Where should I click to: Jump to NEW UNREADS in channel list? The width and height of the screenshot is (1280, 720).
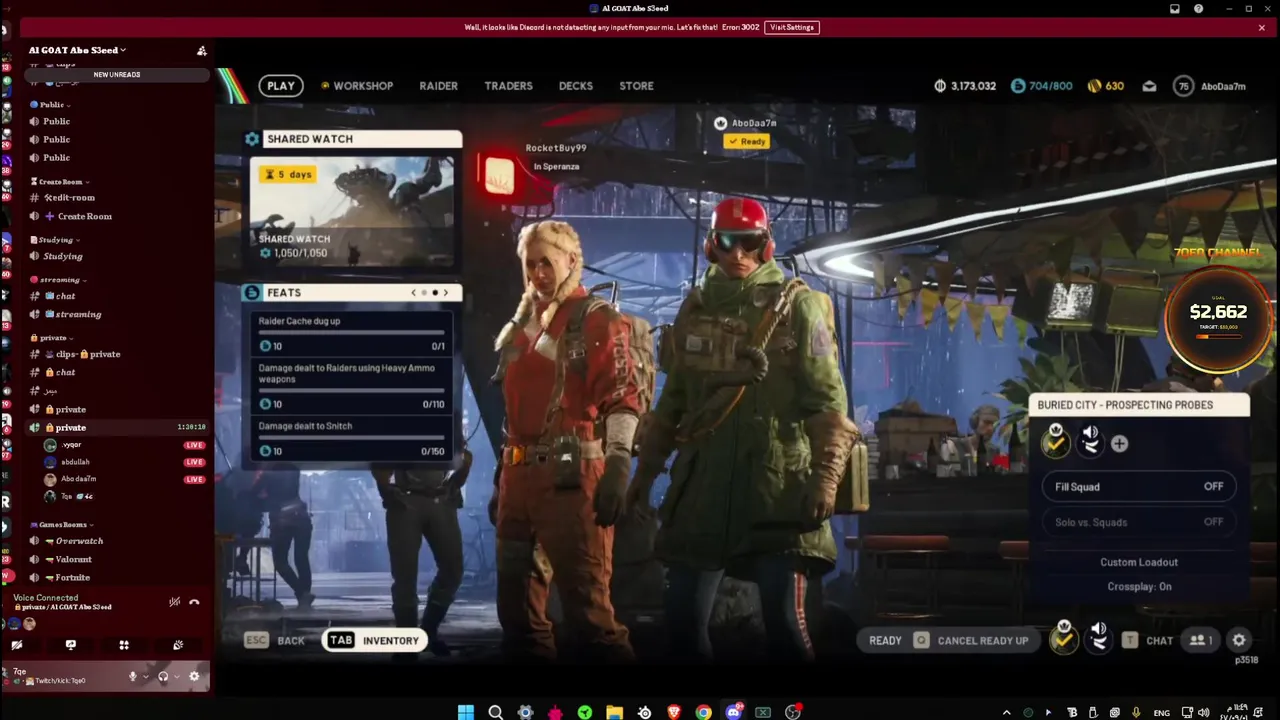point(117,75)
